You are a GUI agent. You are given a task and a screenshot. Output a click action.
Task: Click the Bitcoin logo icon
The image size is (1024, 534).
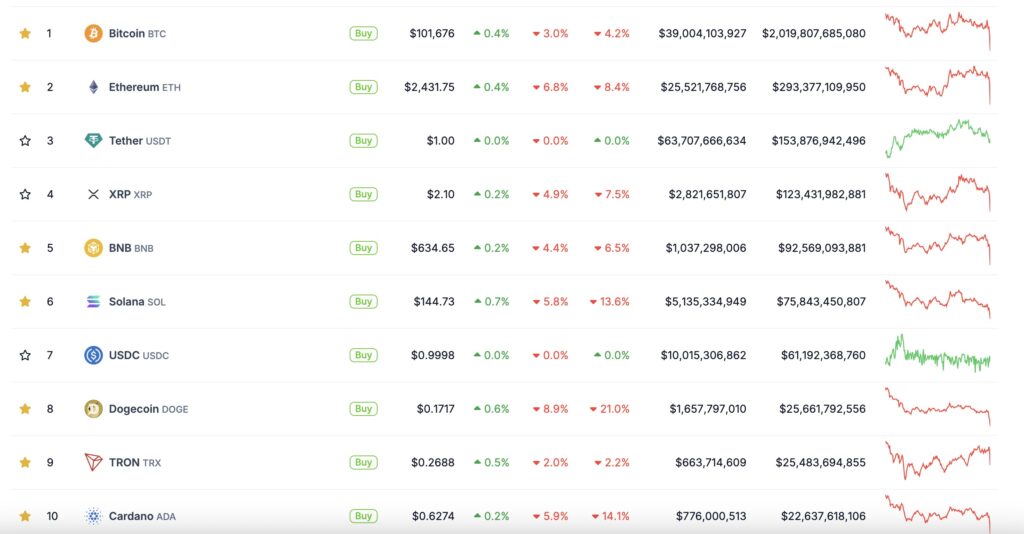93,33
